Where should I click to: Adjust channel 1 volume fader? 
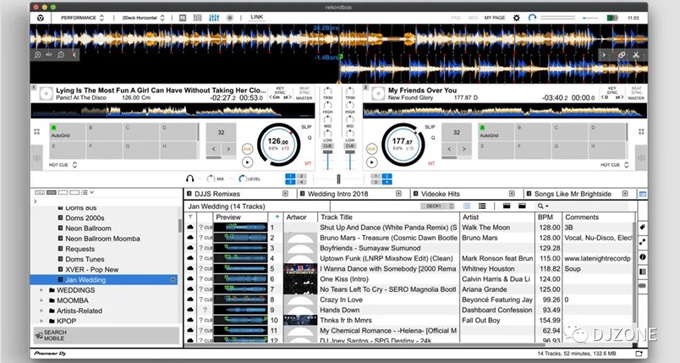327,153
